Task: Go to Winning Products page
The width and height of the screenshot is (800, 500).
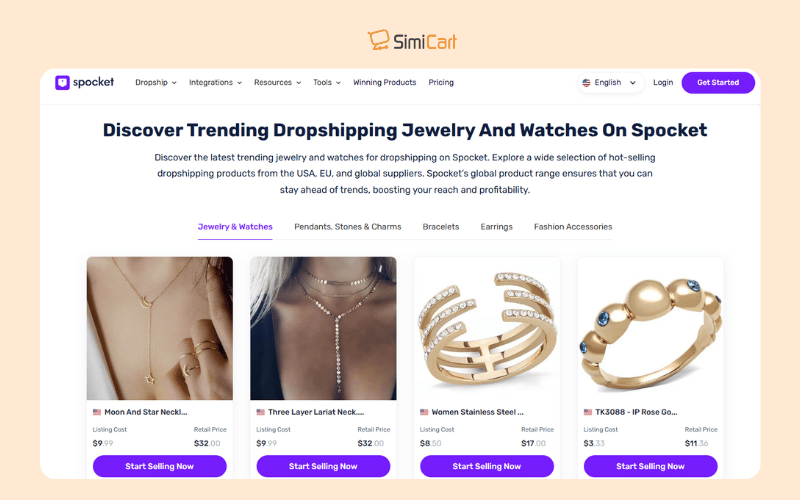Action: [385, 83]
